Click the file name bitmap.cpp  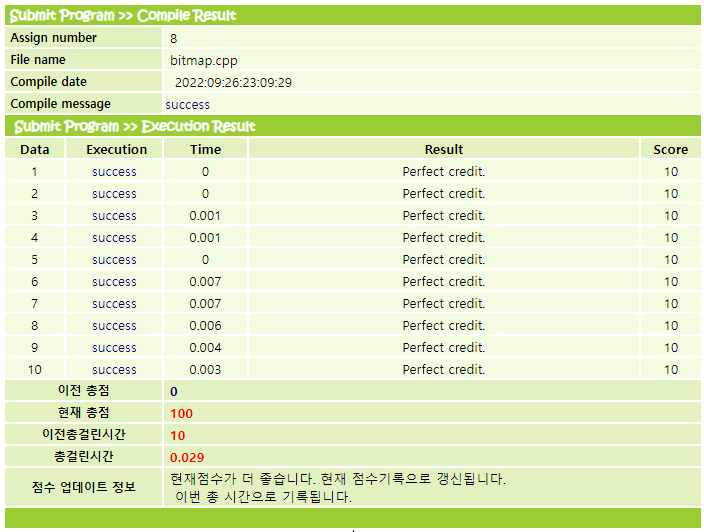point(204,61)
